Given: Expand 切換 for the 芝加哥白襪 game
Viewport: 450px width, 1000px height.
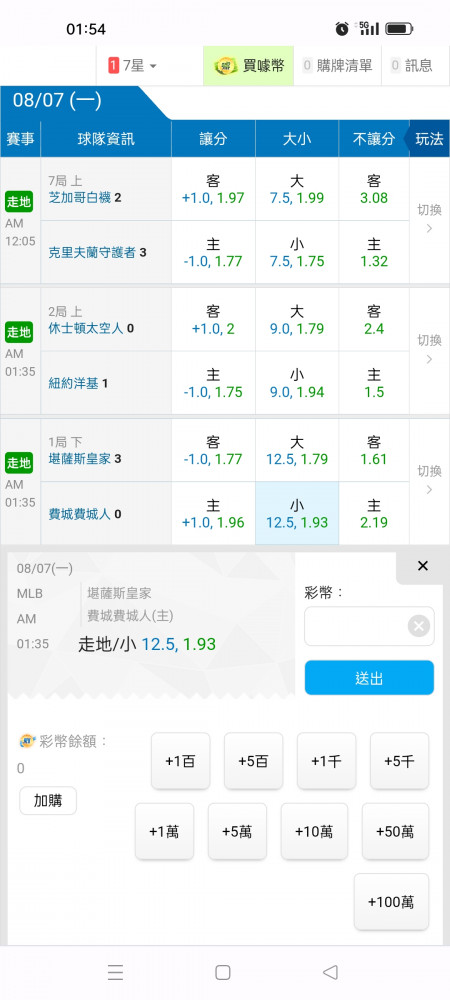Looking at the screenshot, I should (x=429, y=219).
